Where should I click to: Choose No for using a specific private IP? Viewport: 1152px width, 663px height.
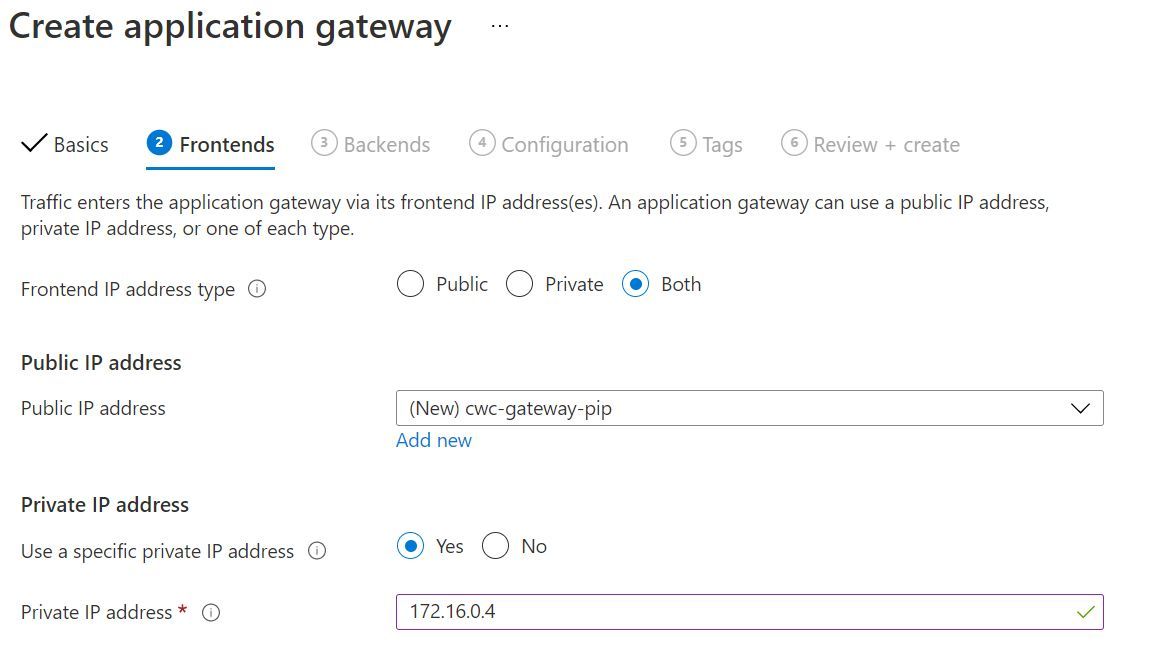(495, 546)
